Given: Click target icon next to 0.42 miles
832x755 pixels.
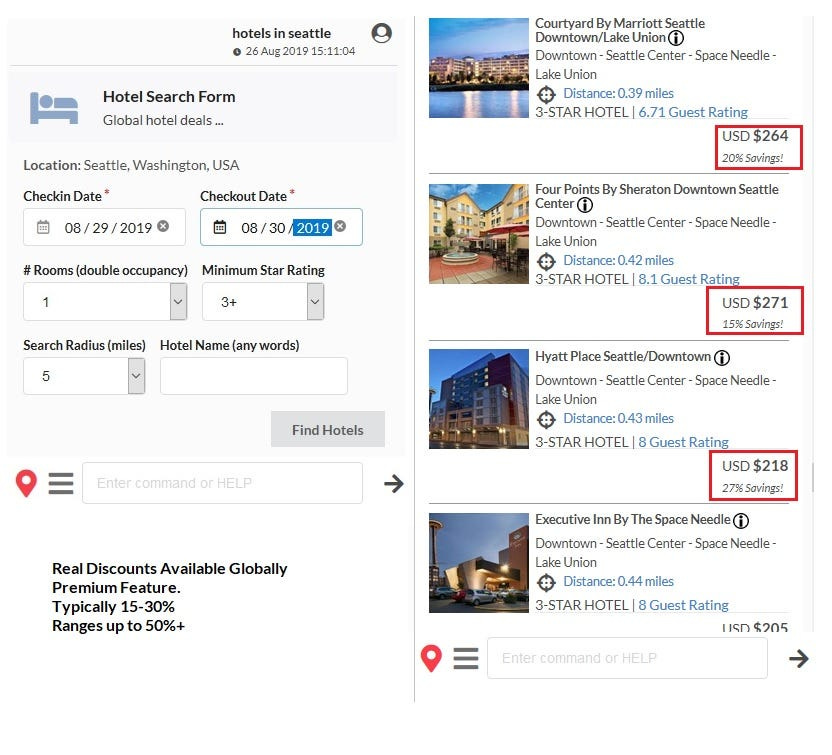Looking at the screenshot, I should [x=546, y=262].
